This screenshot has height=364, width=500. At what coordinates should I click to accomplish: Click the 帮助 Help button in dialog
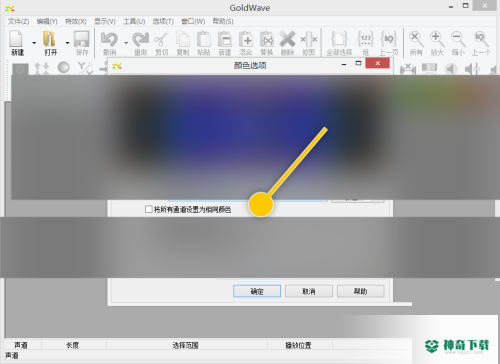361,291
